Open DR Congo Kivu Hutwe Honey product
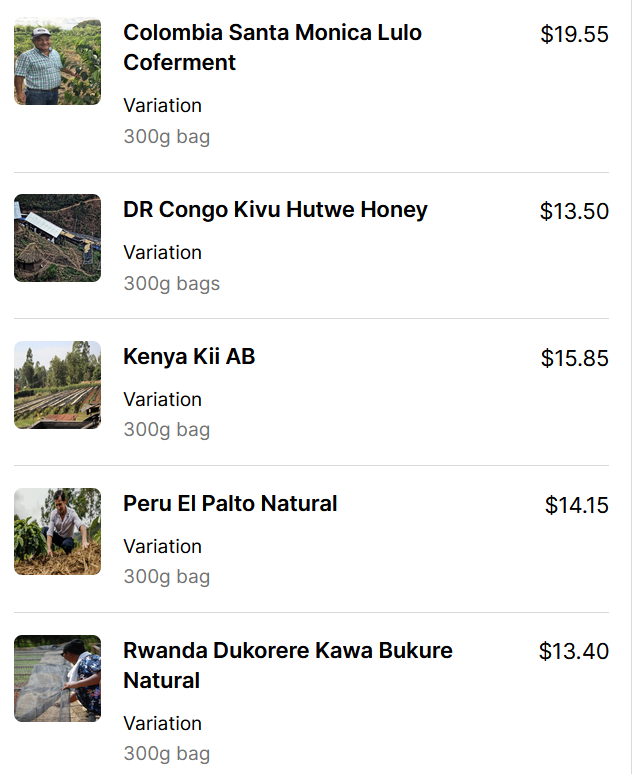This screenshot has width=634, height=774. [275, 210]
